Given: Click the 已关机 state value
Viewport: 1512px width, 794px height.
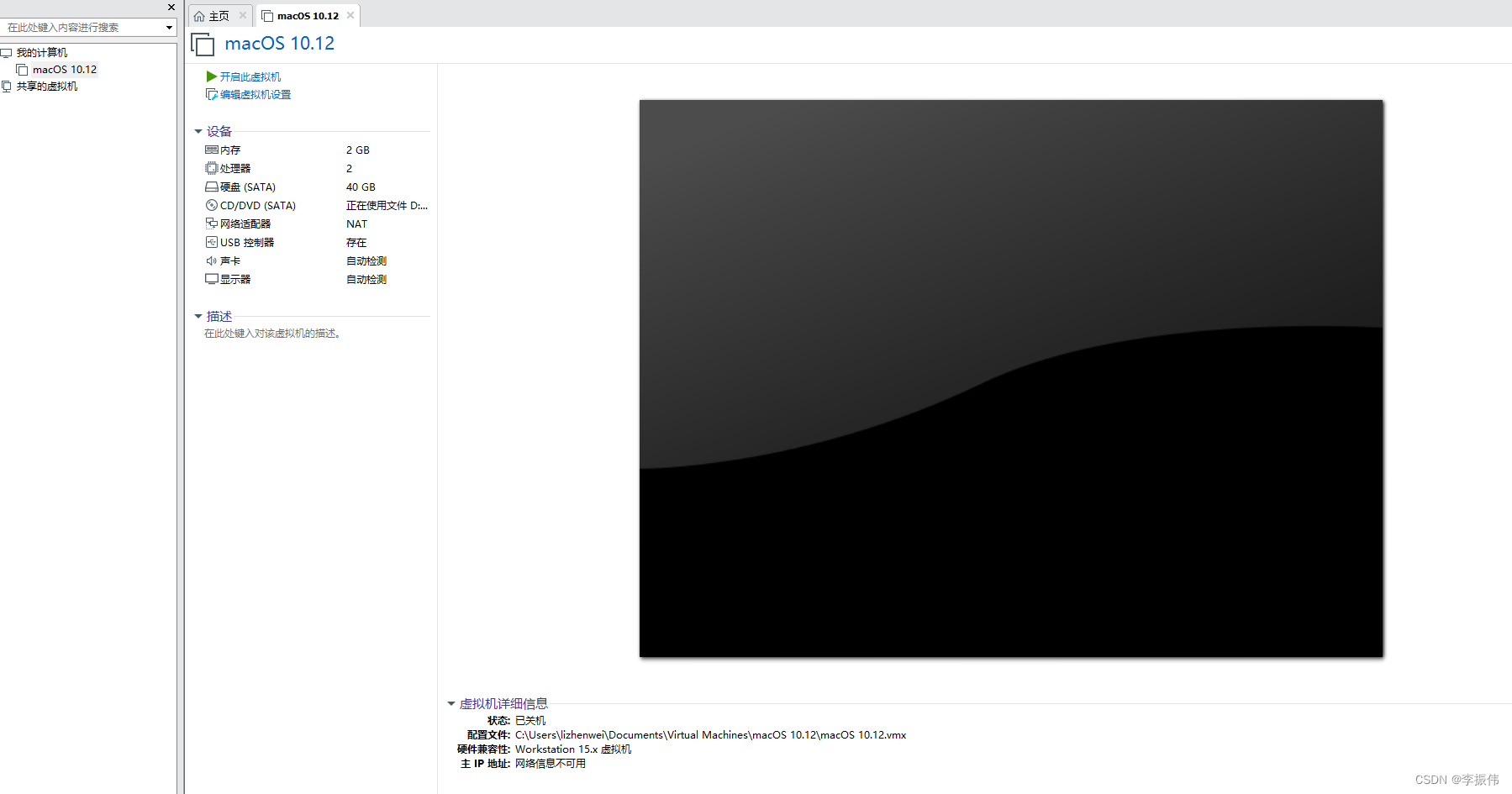Looking at the screenshot, I should 530,720.
